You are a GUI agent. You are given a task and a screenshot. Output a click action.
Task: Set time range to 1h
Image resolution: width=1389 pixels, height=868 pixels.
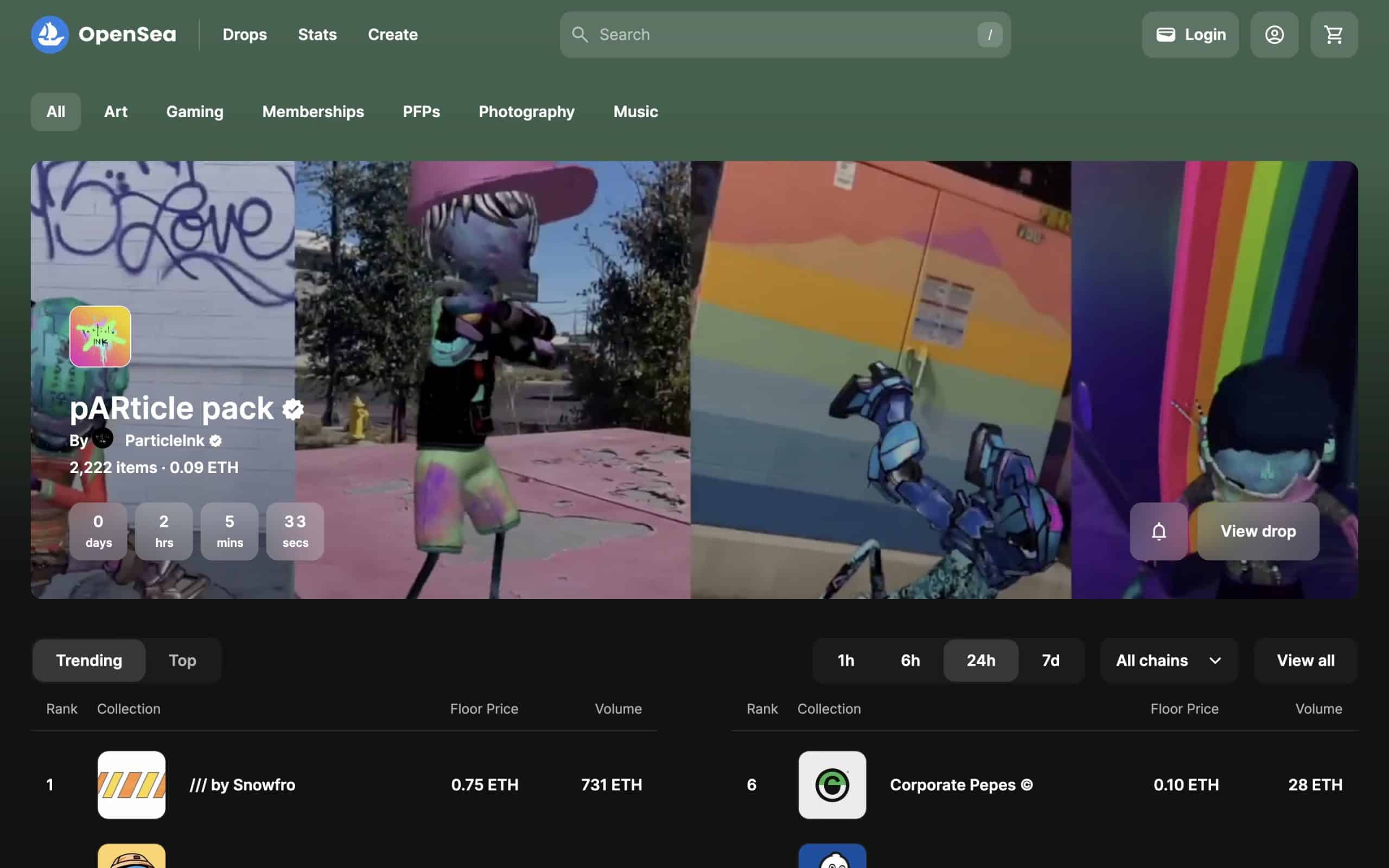(x=845, y=660)
